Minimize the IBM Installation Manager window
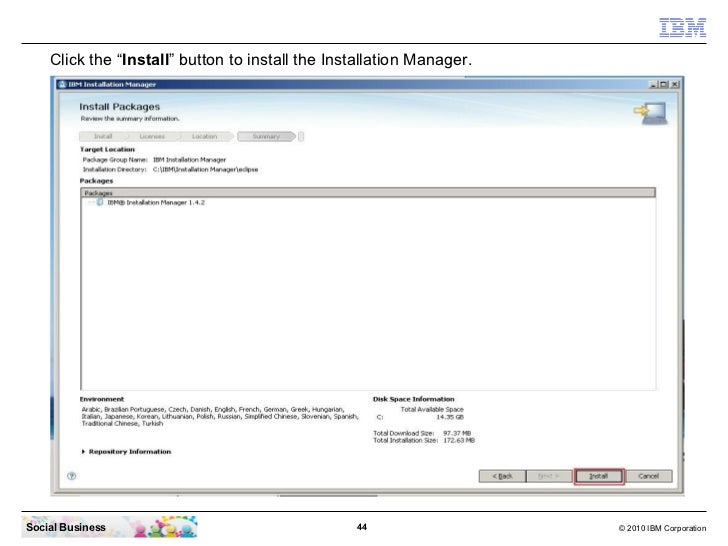 point(653,84)
